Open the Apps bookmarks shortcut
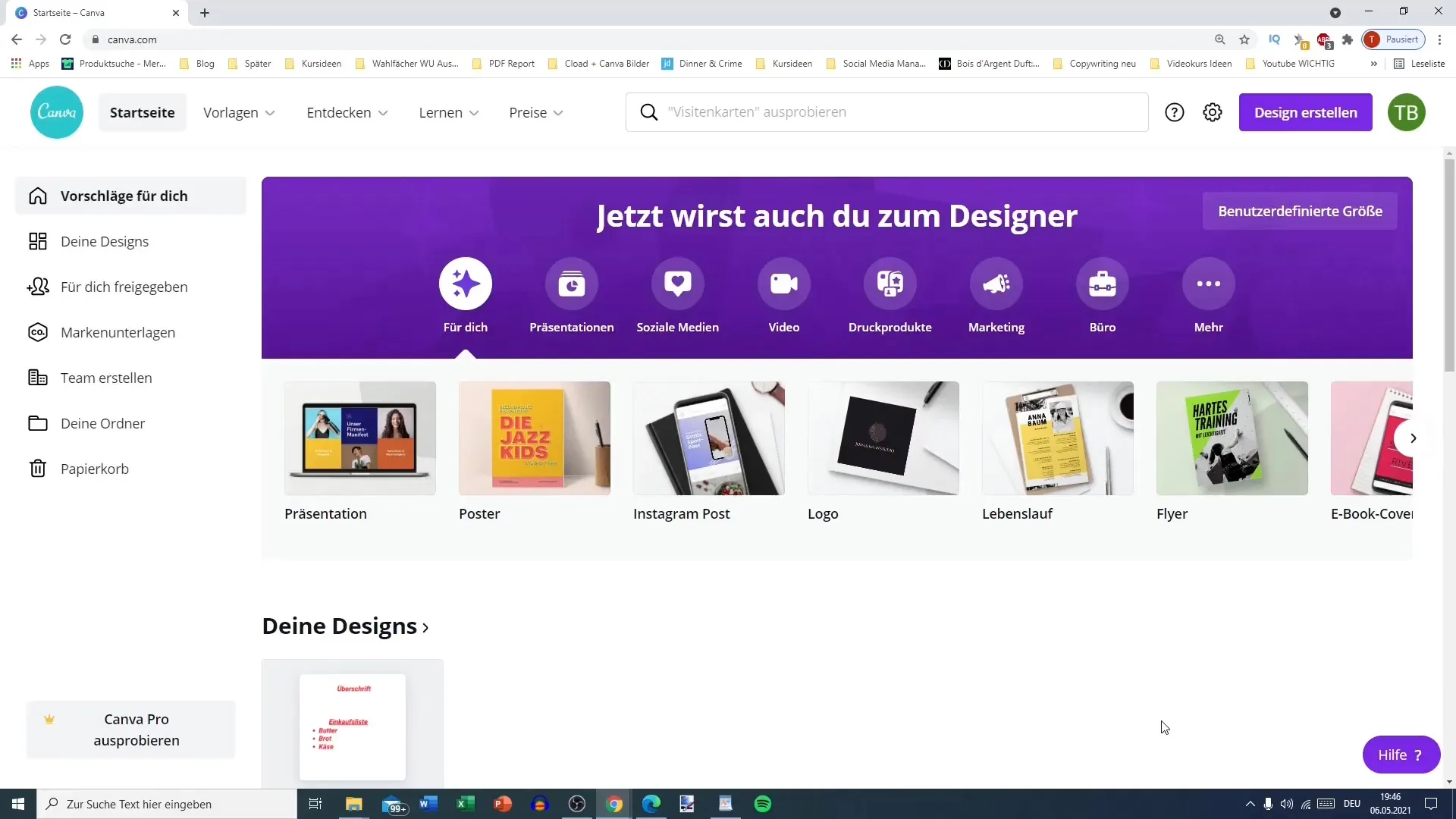The image size is (1456, 819). click(30, 64)
